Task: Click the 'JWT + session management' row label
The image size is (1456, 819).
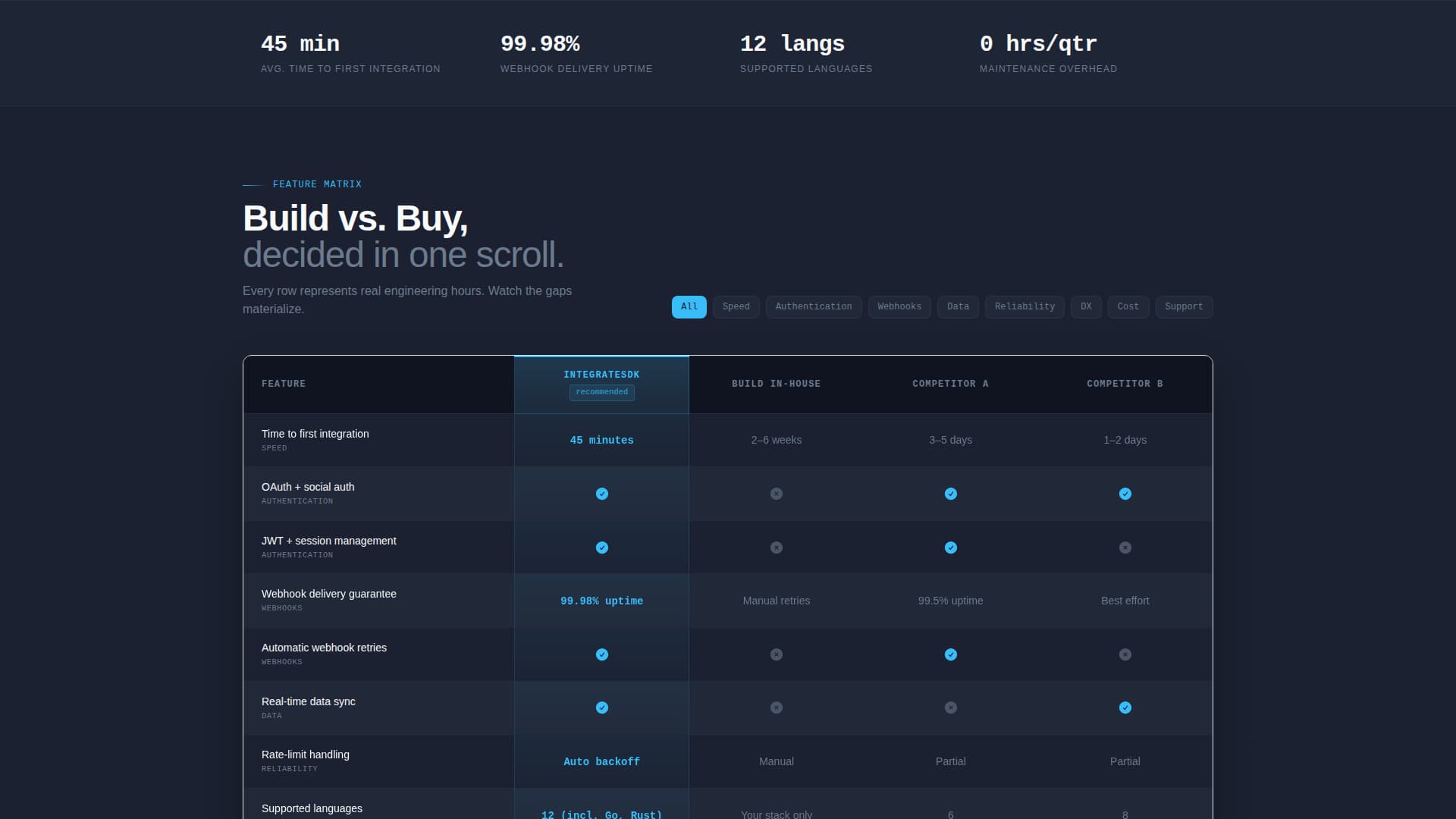Action: [x=328, y=541]
